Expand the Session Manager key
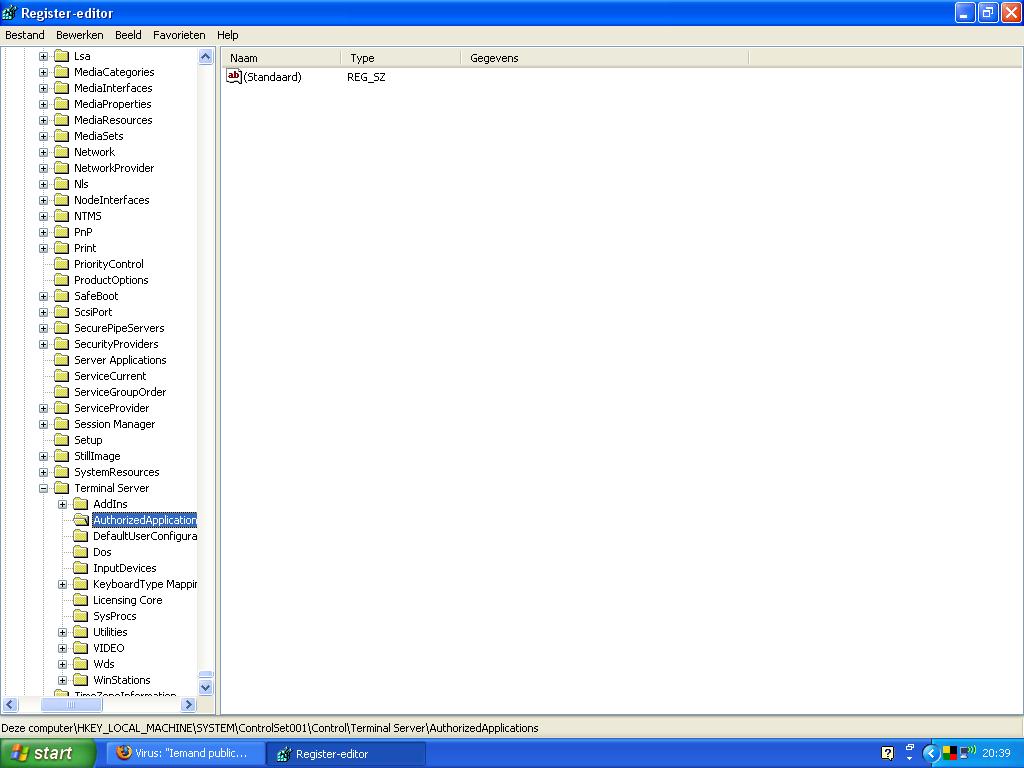 coord(43,424)
